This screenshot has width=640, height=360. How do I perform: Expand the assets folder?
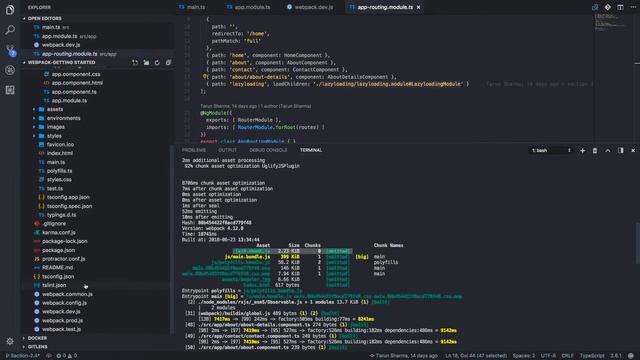[55, 109]
